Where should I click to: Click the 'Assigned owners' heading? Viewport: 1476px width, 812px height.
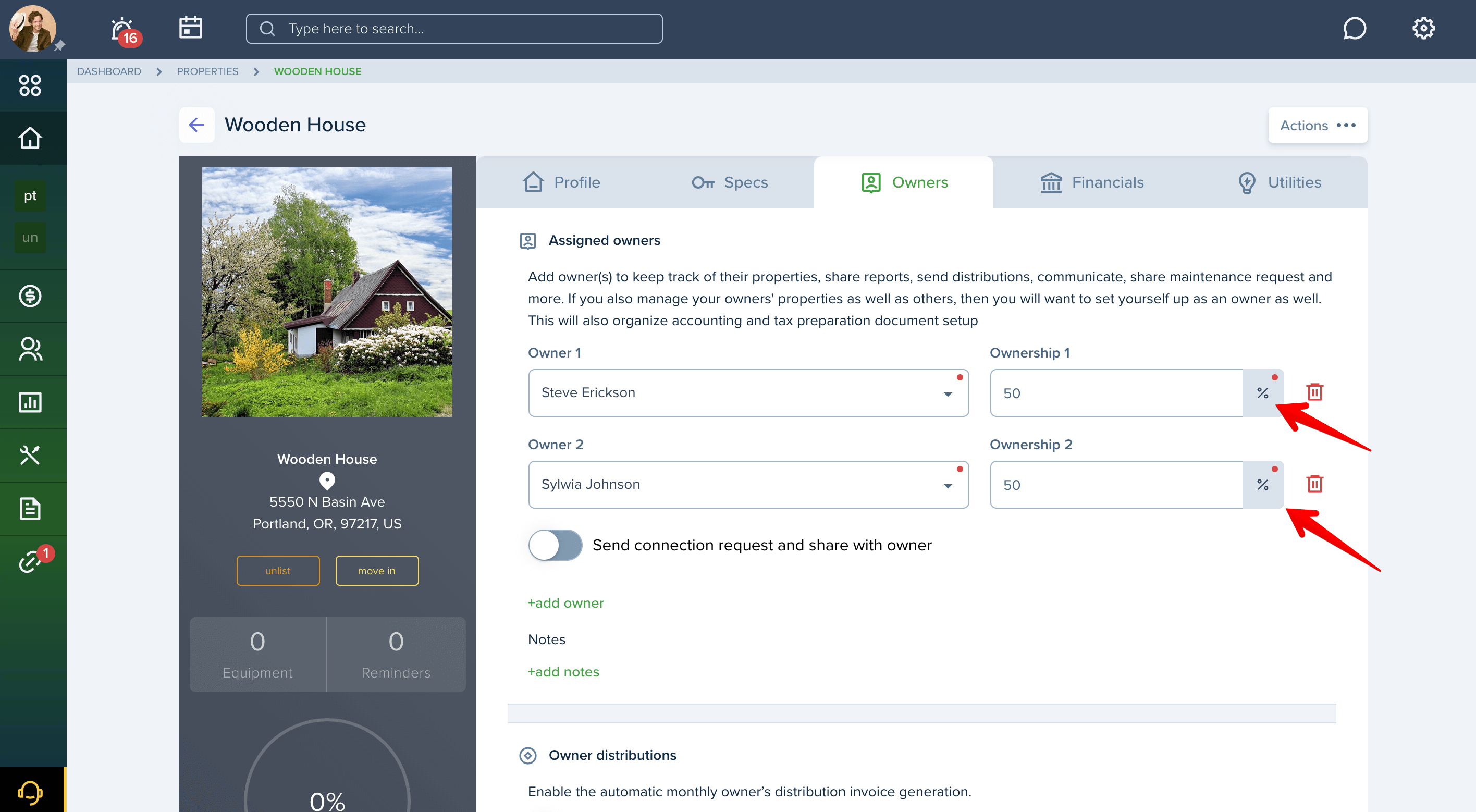coord(605,241)
